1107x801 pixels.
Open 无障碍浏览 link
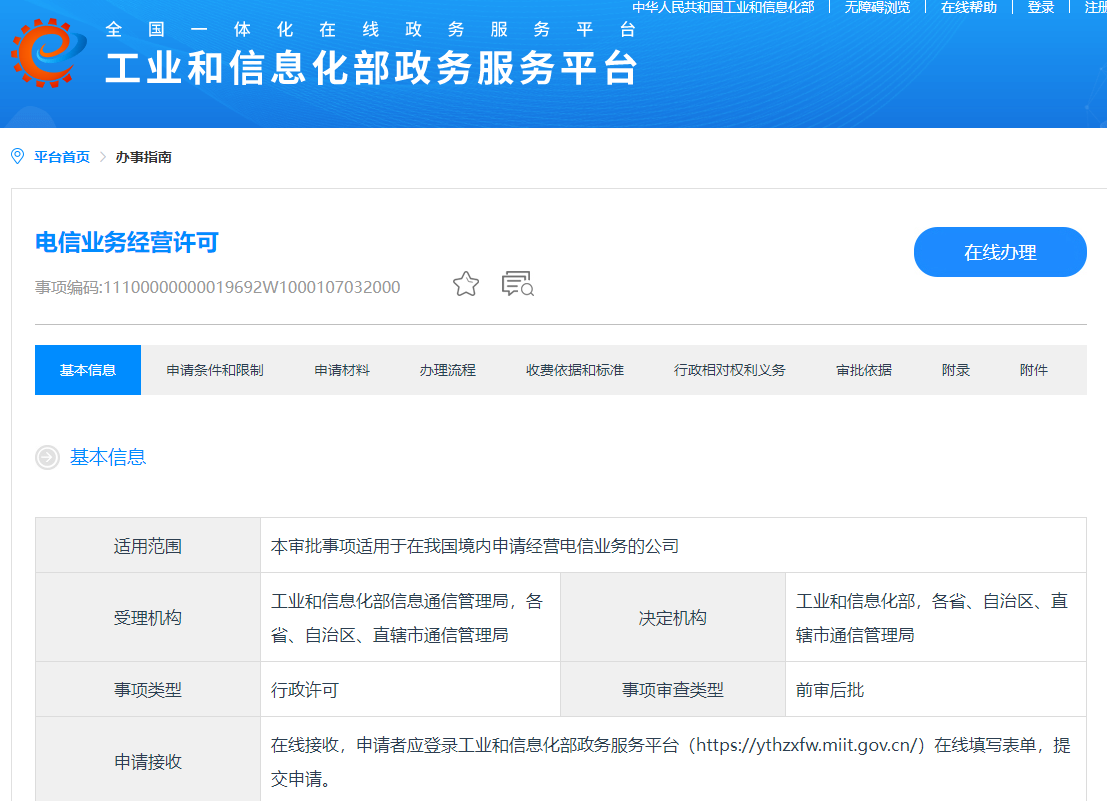(878, 7)
